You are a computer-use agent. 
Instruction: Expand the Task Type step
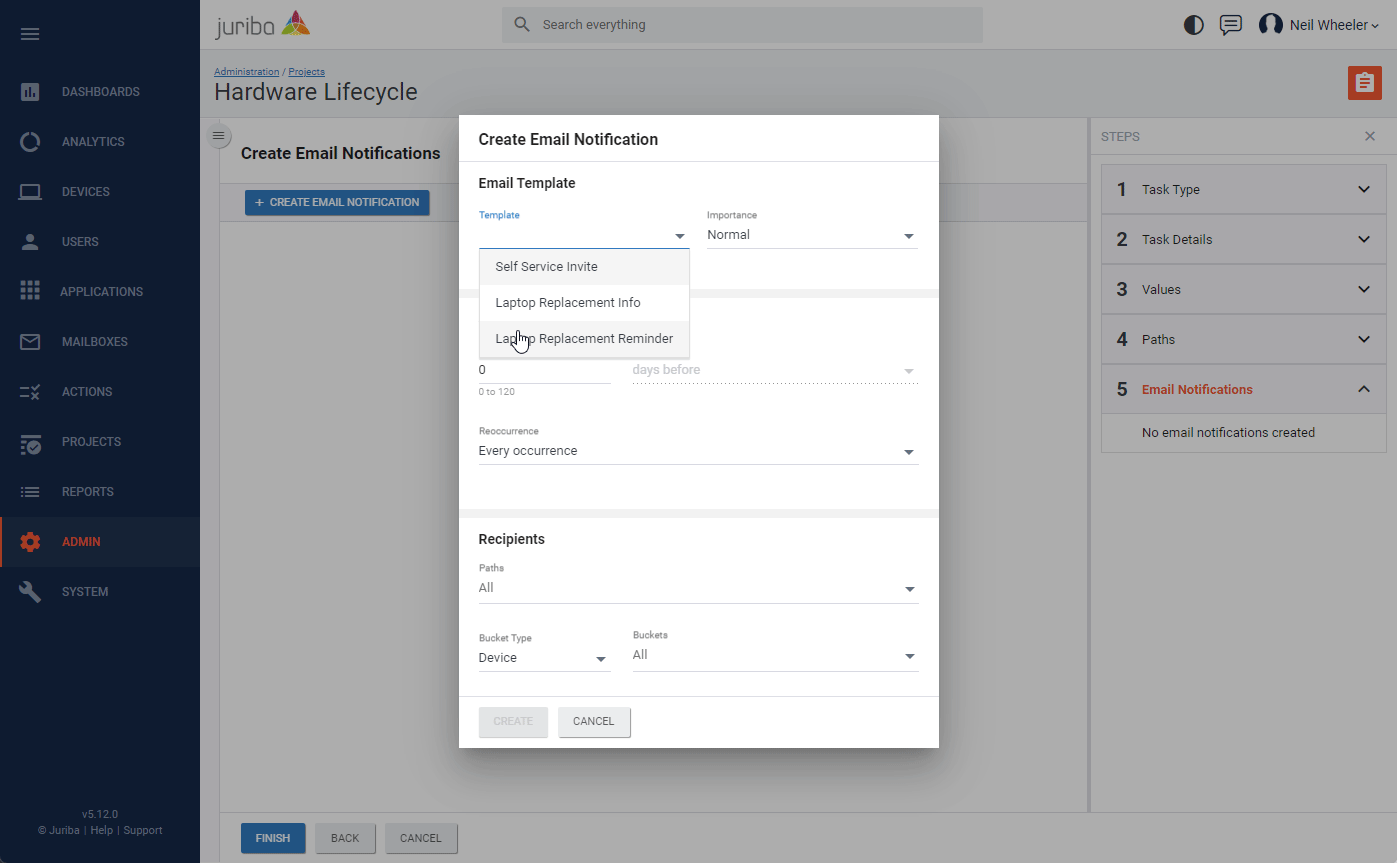(x=1244, y=190)
